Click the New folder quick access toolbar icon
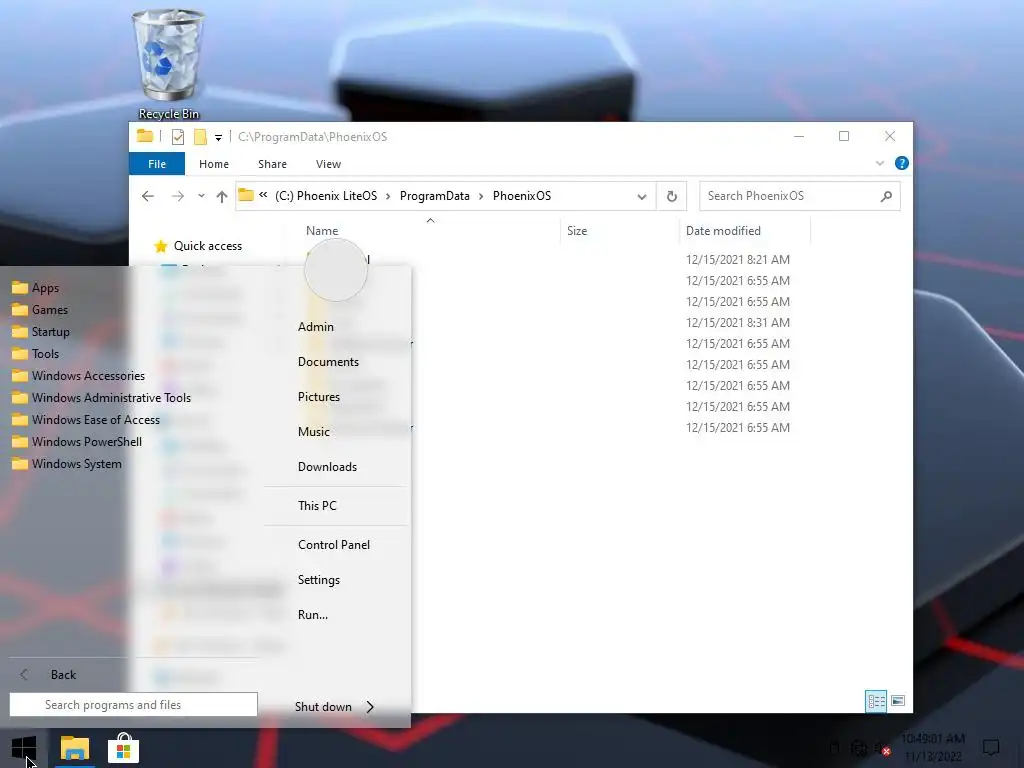 tap(200, 136)
